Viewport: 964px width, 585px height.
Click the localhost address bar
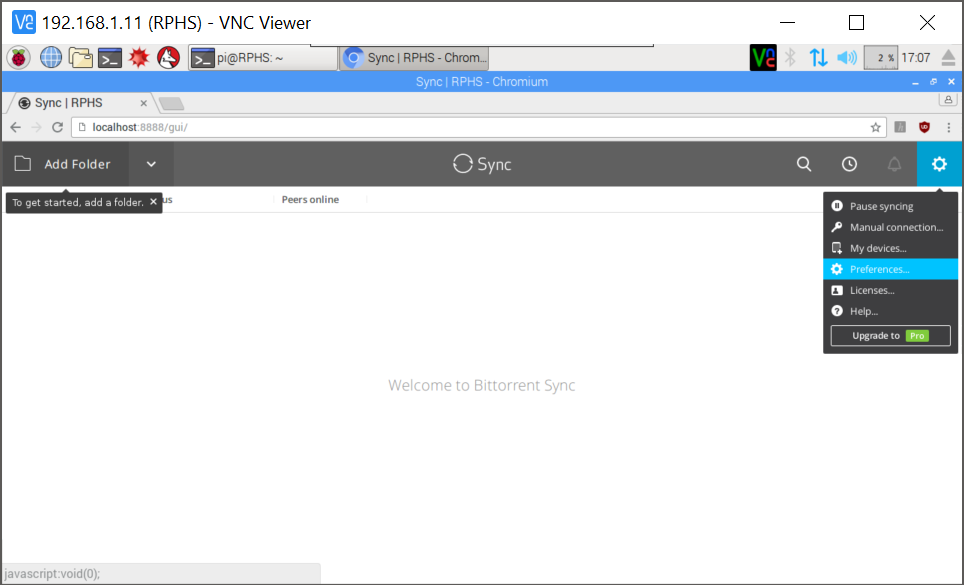(x=470, y=127)
